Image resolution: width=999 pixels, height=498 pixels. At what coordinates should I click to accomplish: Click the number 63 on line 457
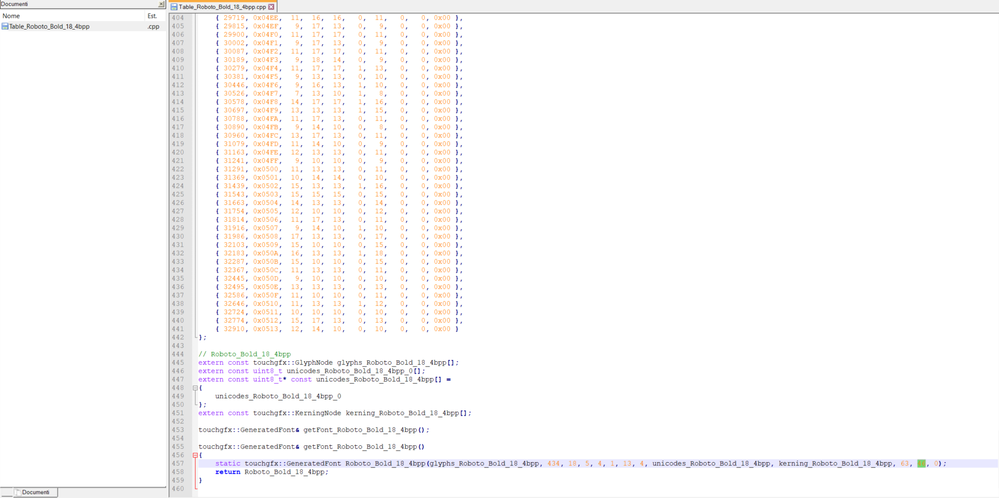pos(905,464)
